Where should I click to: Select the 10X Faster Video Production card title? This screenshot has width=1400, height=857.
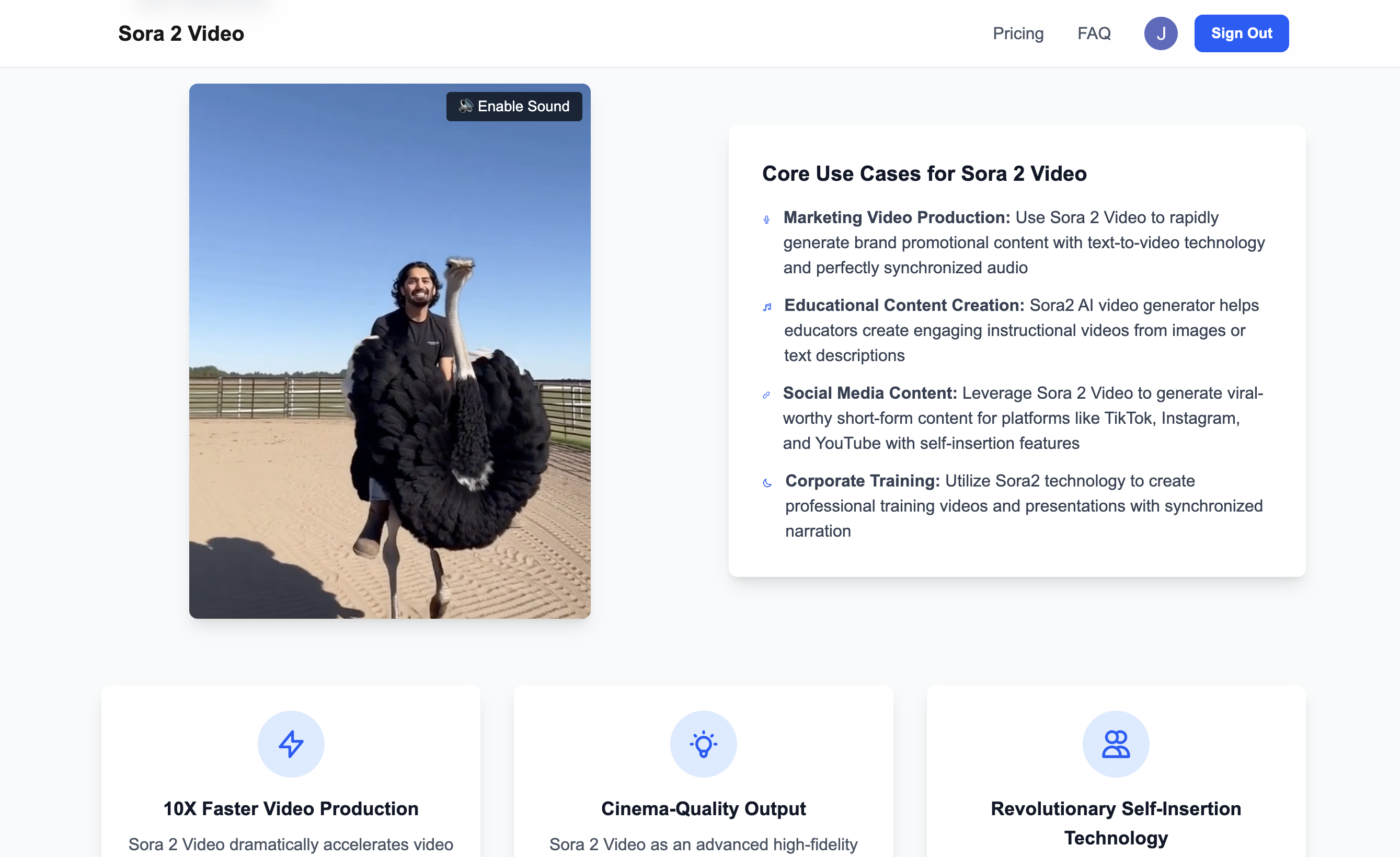pyautogui.click(x=291, y=808)
